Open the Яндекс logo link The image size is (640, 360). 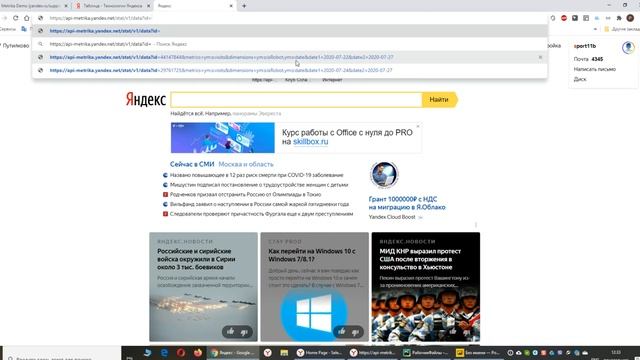coord(146,99)
